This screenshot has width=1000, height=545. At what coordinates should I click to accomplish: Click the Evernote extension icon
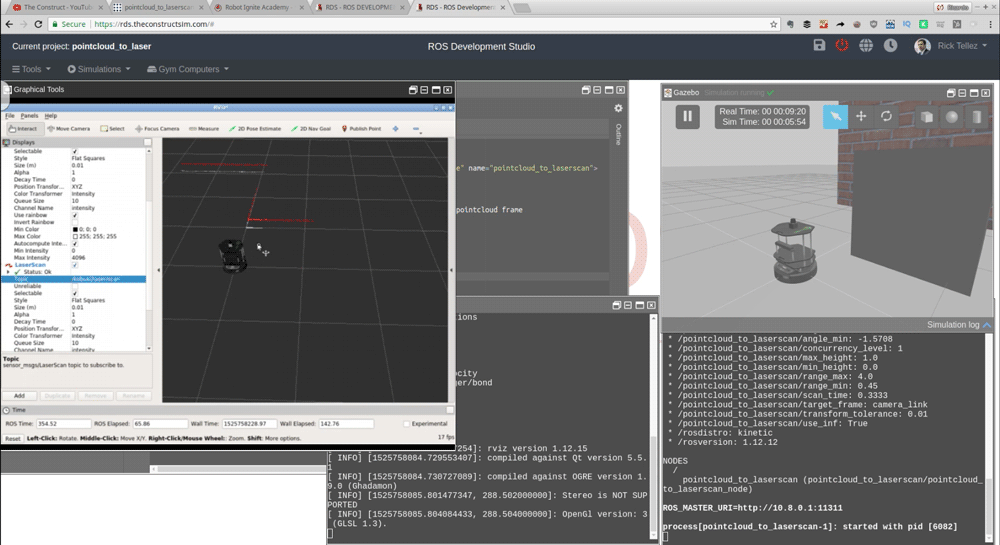click(x=790, y=24)
